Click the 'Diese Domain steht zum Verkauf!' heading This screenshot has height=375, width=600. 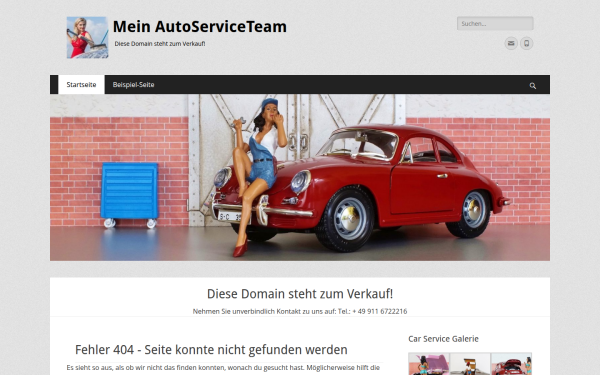(300, 294)
